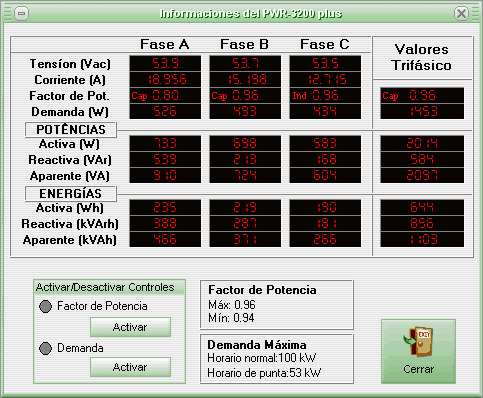
Task: Select Trifásico active energy 644
Action: coord(422,207)
